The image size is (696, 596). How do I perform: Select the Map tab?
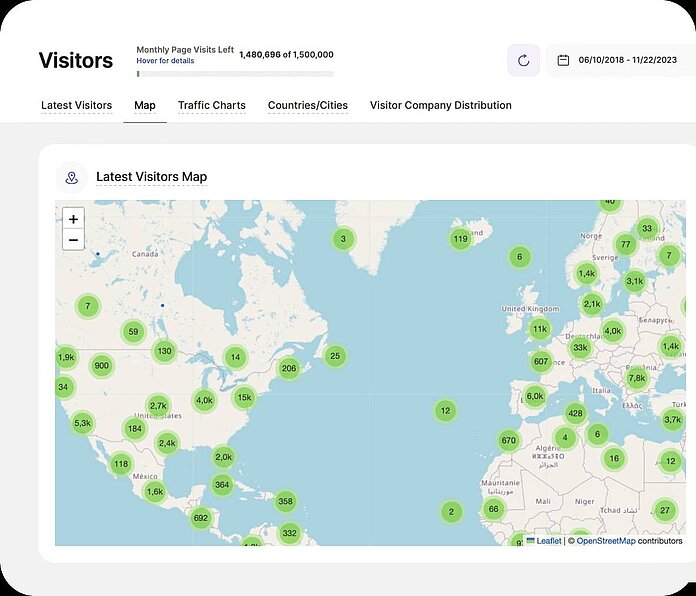click(145, 105)
